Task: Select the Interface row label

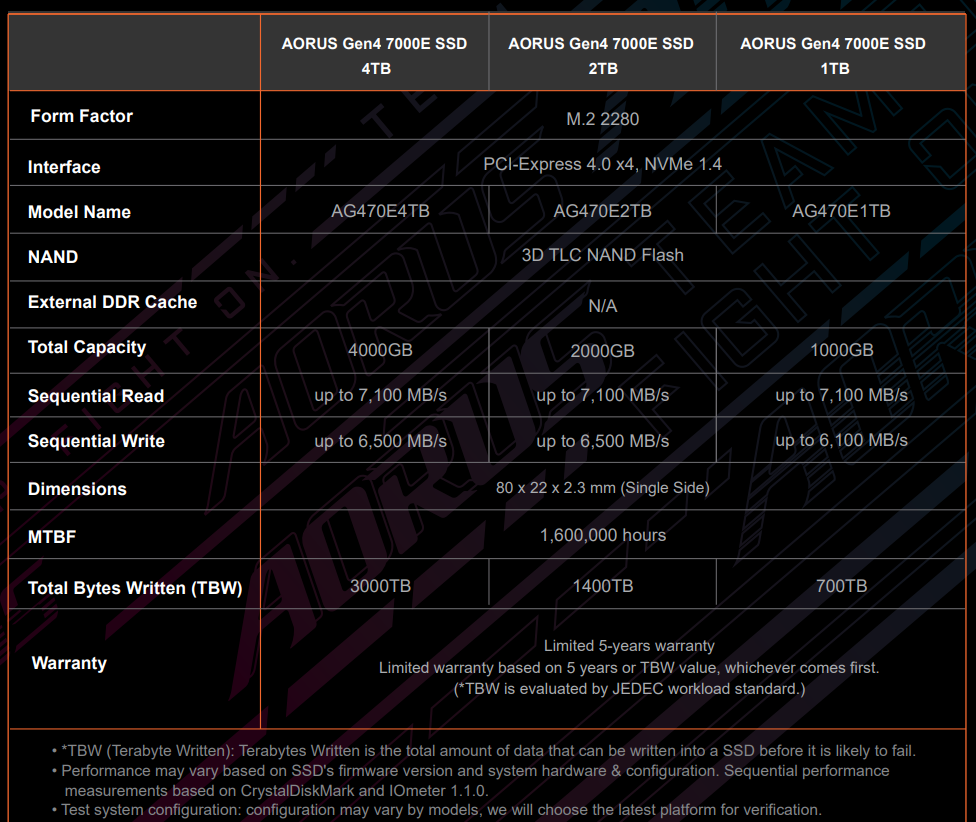Action: [x=64, y=167]
